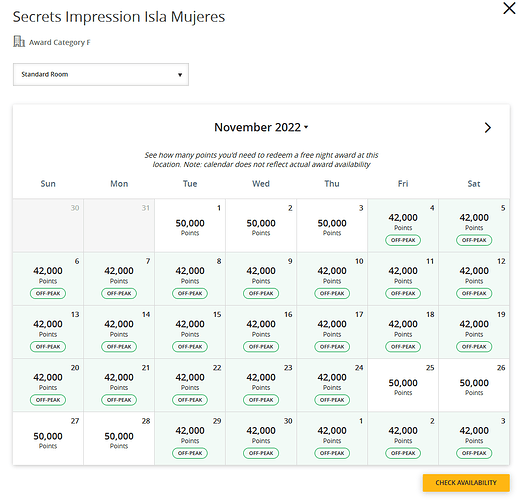Pick November 21 calendar cell
The image size is (519, 500).
point(119,385)
